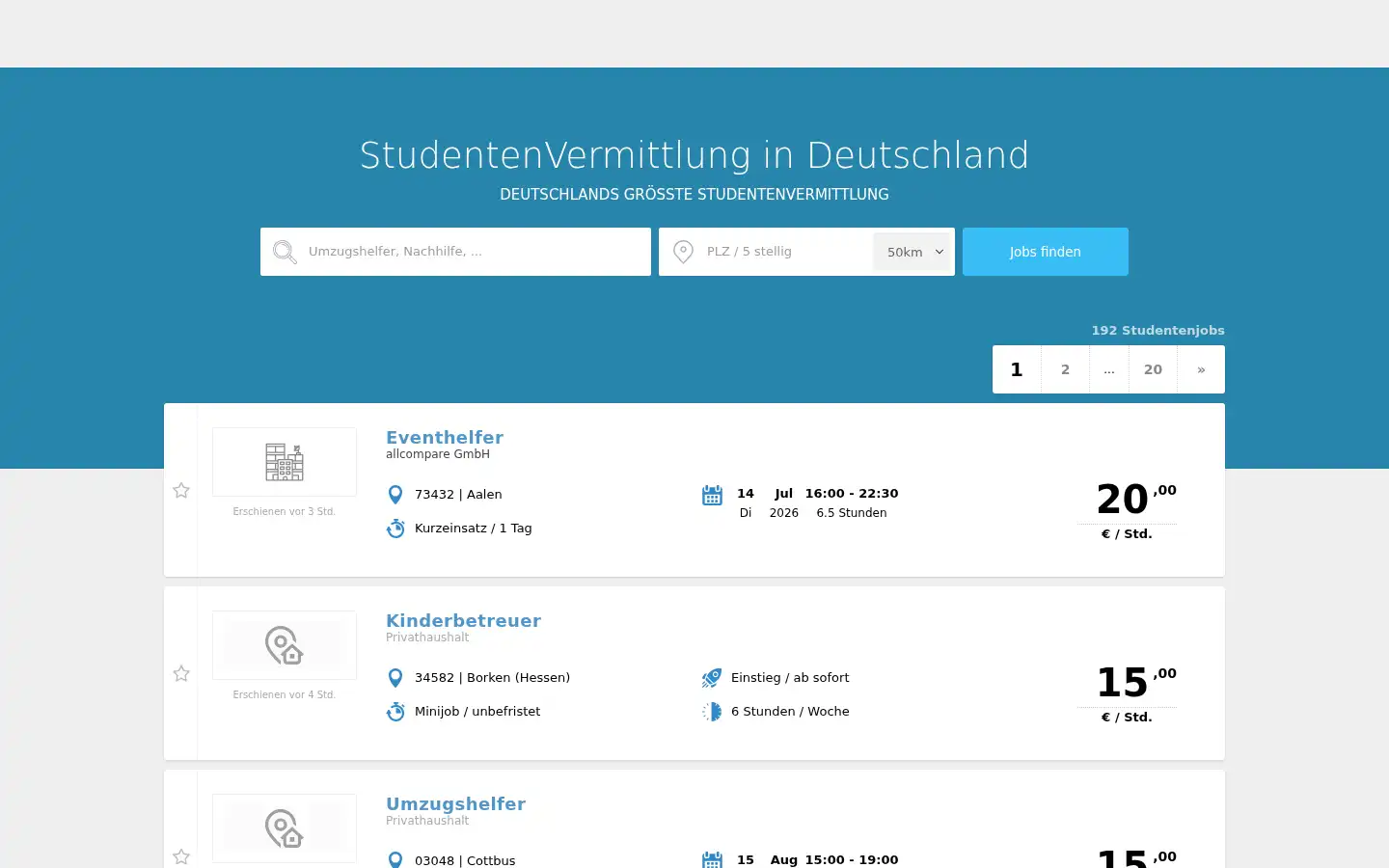Click the calendar icon of the Umzugshelfer date
The height and width of the screenshot is (868, 1389).
pos(712,859)
